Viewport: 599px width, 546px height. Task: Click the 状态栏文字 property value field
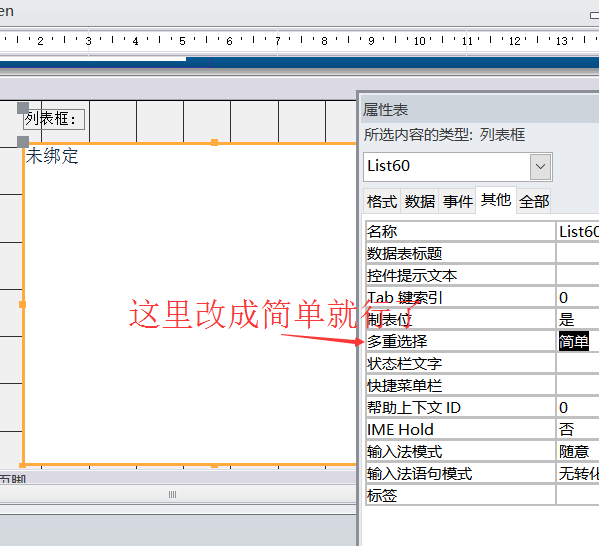pos(578,363)
